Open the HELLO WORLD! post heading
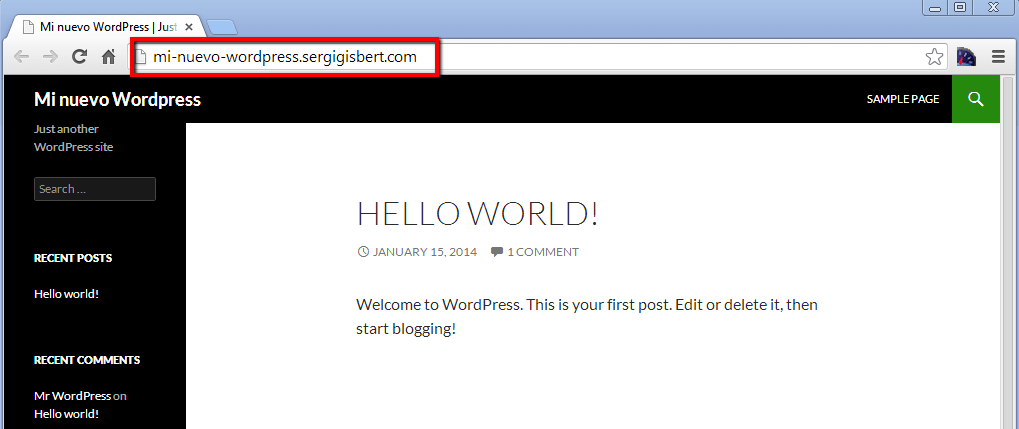Viewport: 1019px width, 429px height. click(x=478, y=214)
